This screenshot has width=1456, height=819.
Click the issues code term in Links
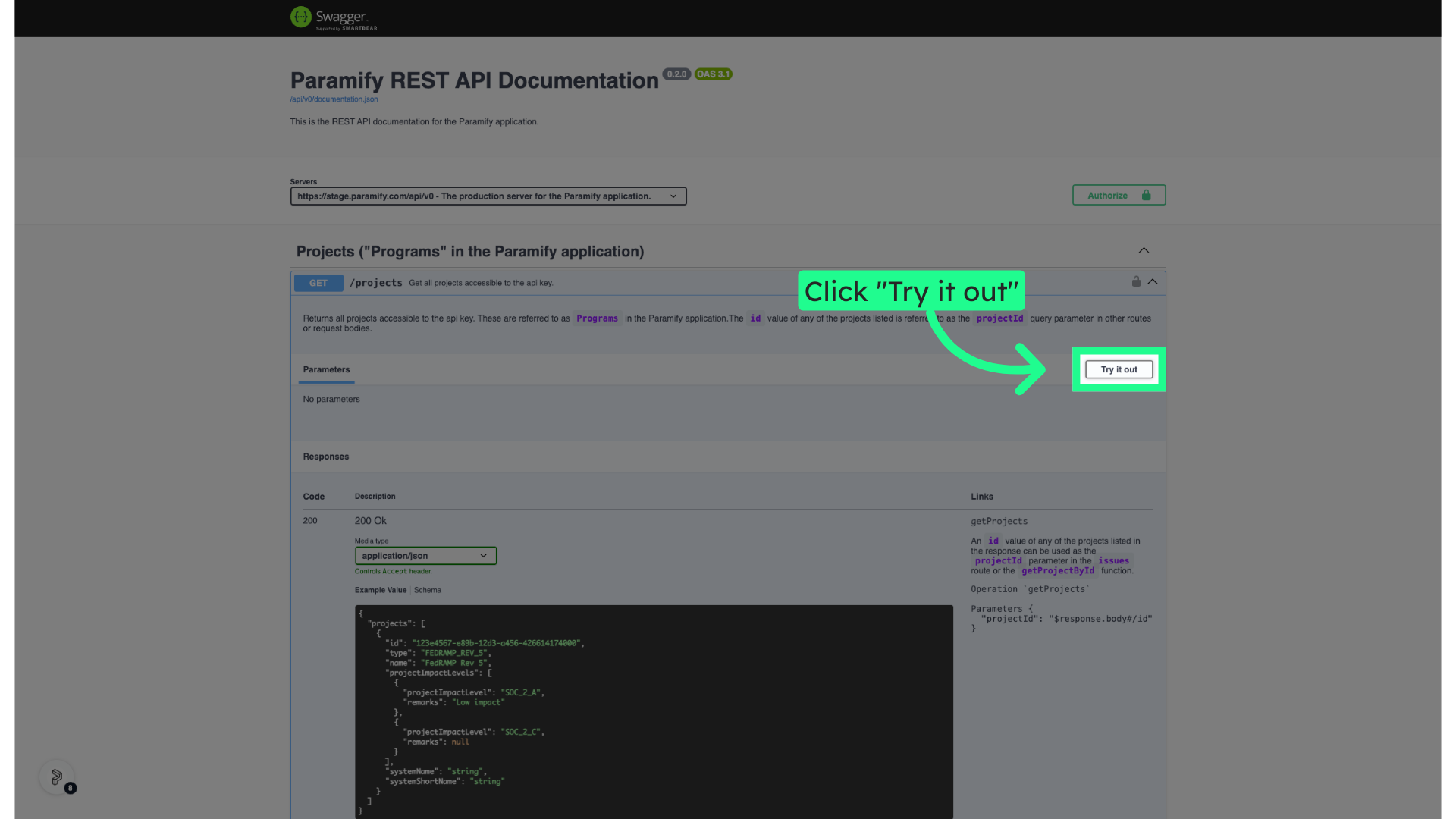1113,561
